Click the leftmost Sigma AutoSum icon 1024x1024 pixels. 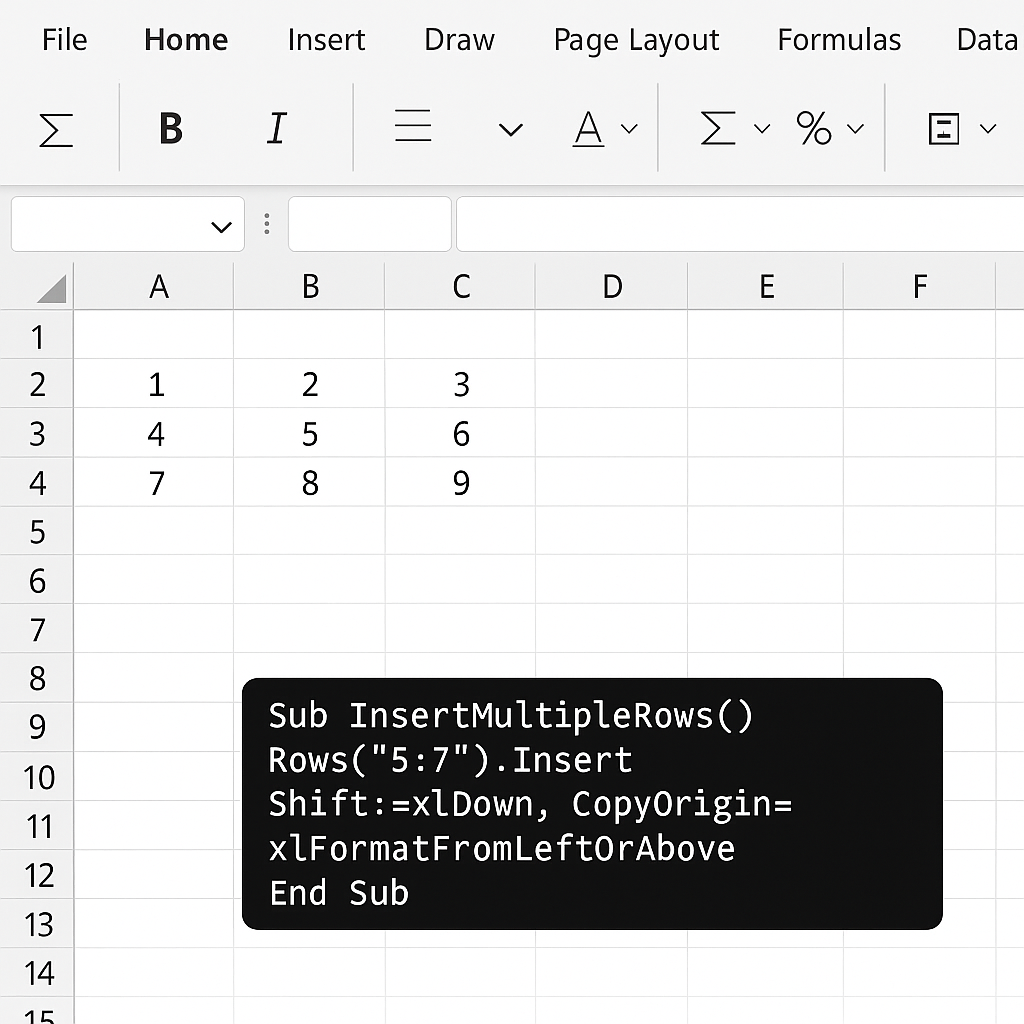(56, 130)
